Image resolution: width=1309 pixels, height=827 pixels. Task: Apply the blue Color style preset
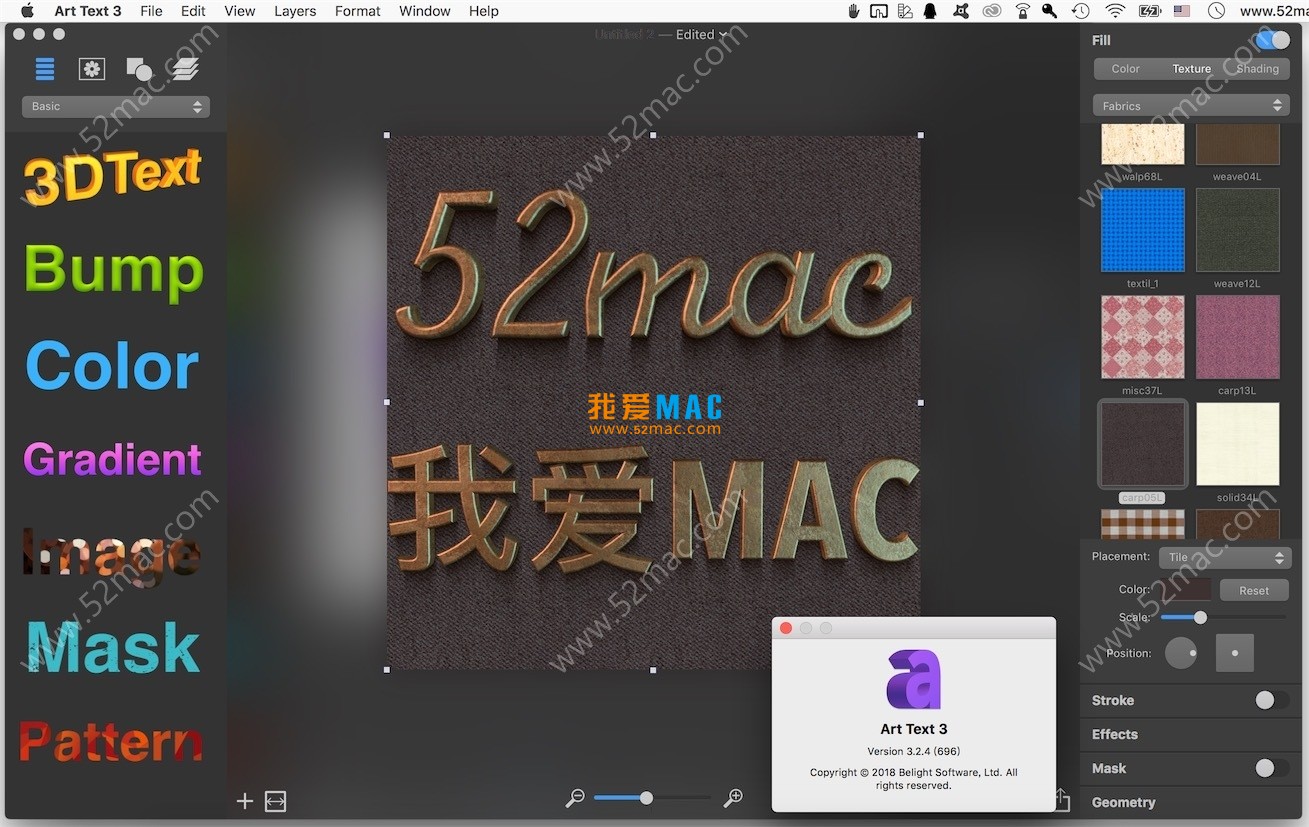(112, 365)
